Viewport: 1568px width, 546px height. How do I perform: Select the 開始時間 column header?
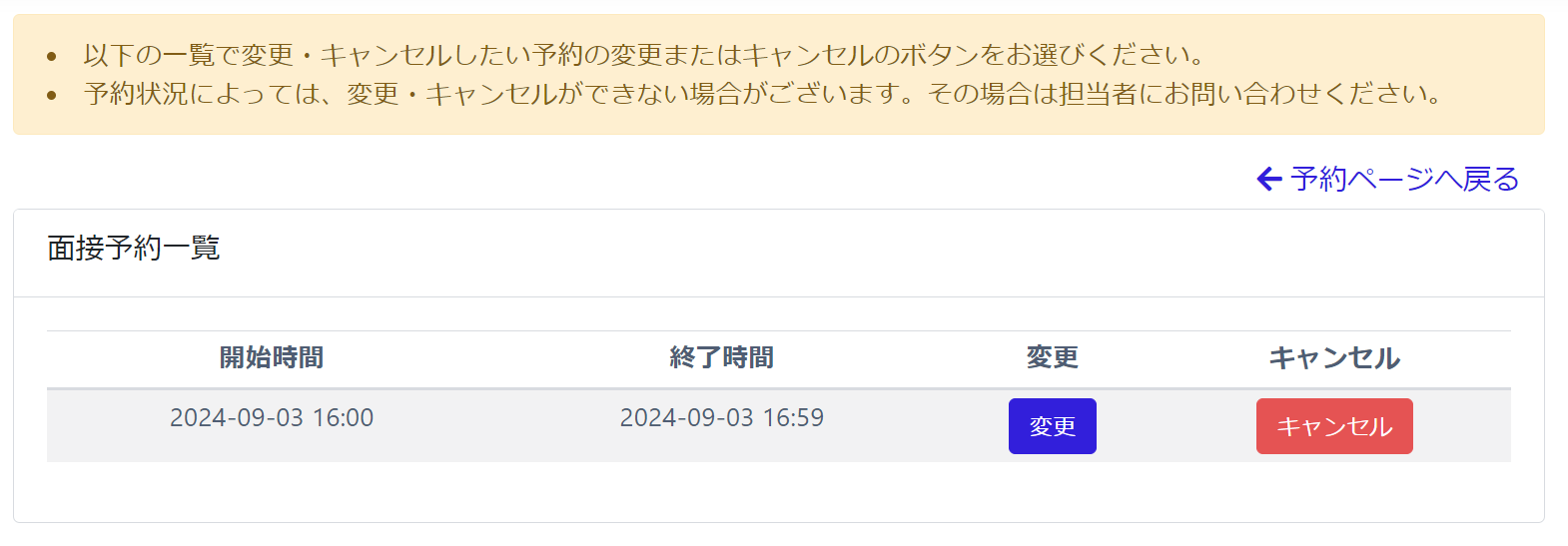coord(272,357)
